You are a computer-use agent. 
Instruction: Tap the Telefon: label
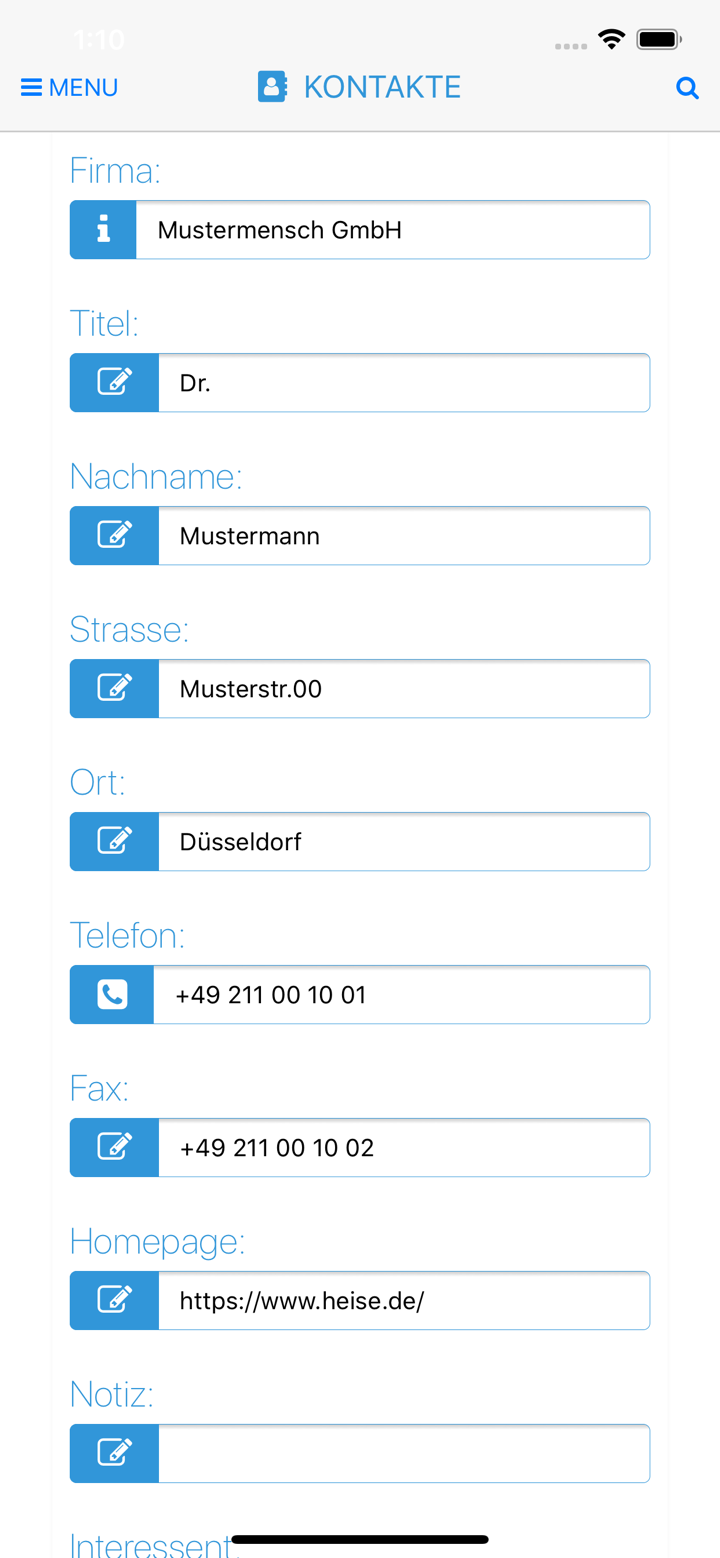(127, 936)
